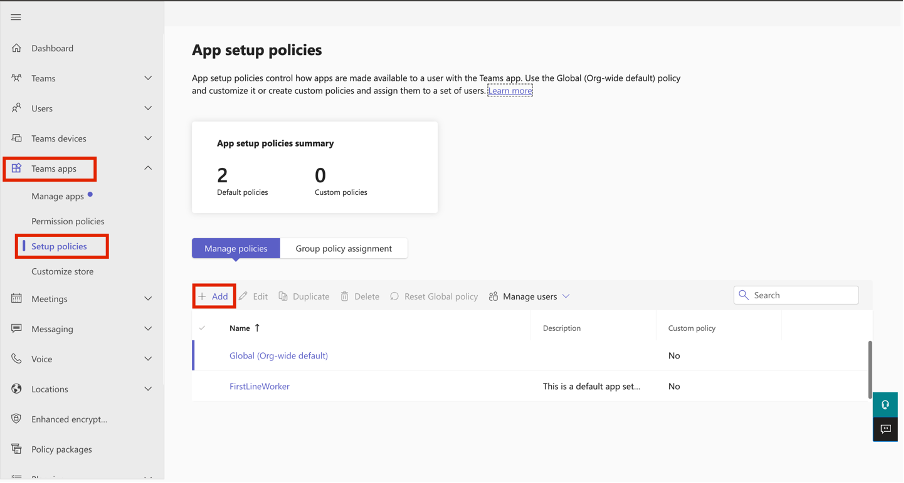Click the Edit pencil icon

(243, 296)
